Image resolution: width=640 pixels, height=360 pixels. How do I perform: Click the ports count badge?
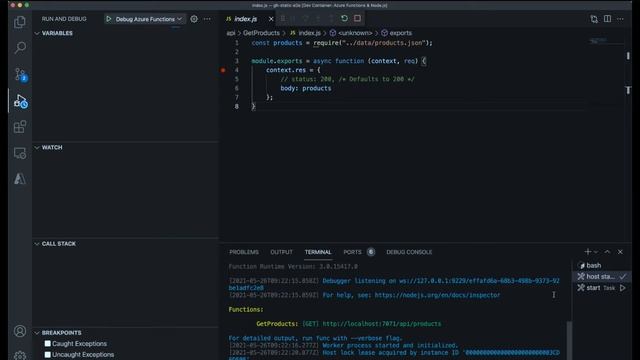371,252
